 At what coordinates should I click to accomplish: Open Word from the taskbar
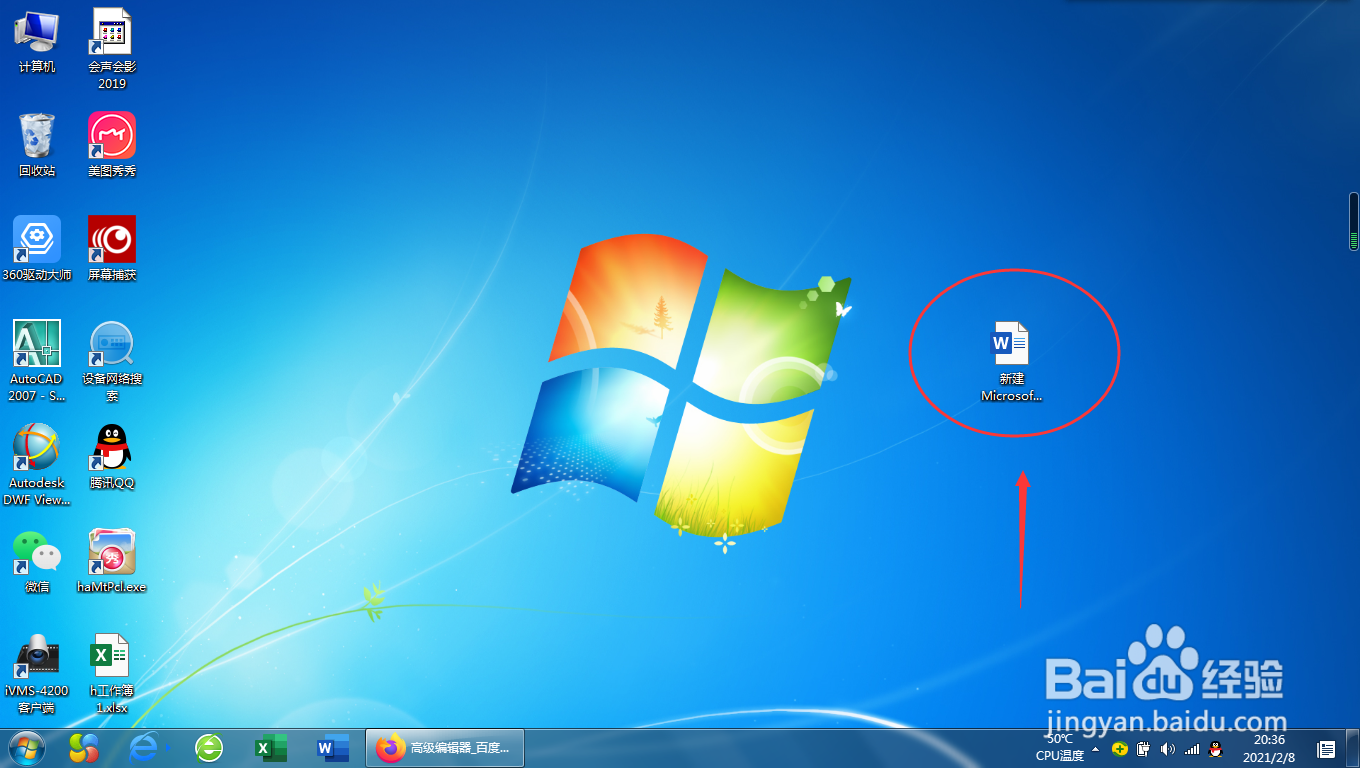(x=333, y=748)
